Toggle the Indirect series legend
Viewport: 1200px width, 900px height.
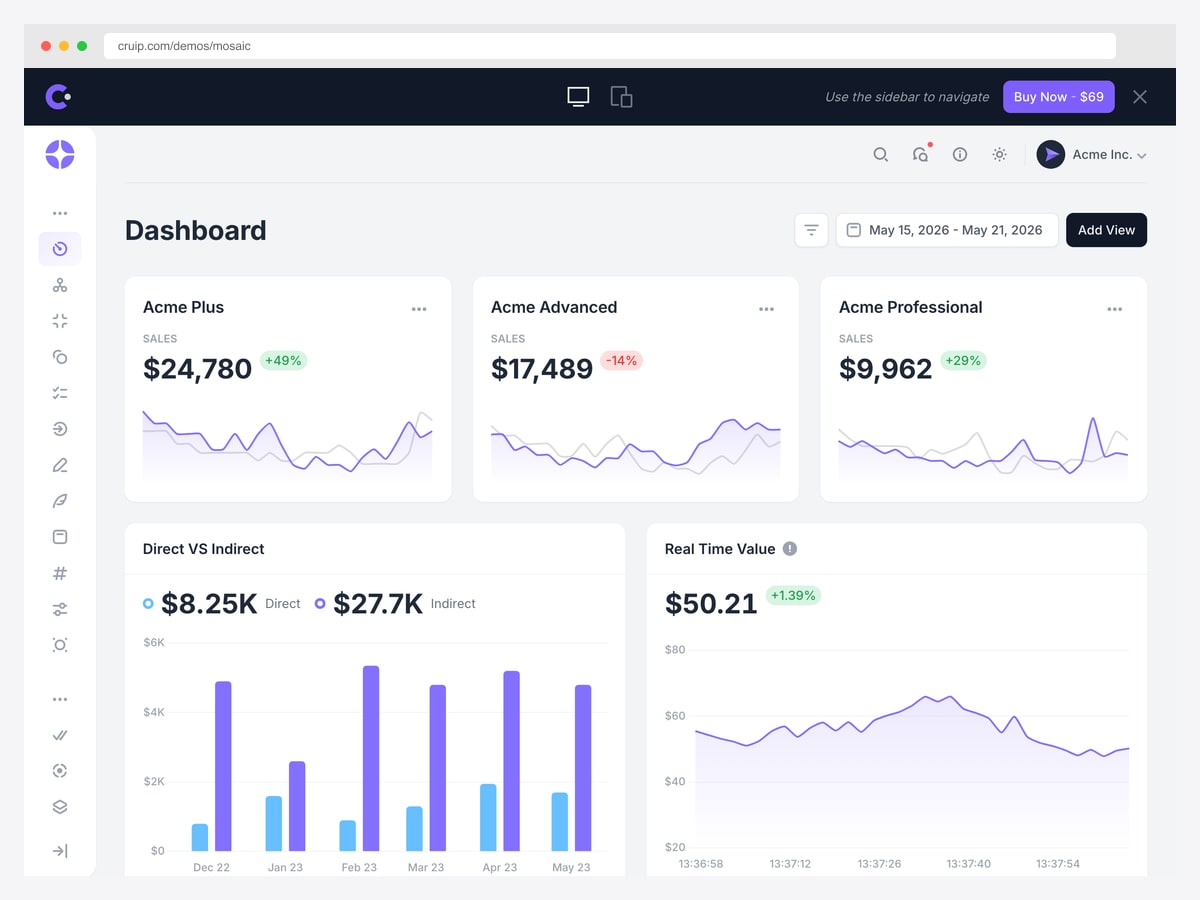coord(395,604)
